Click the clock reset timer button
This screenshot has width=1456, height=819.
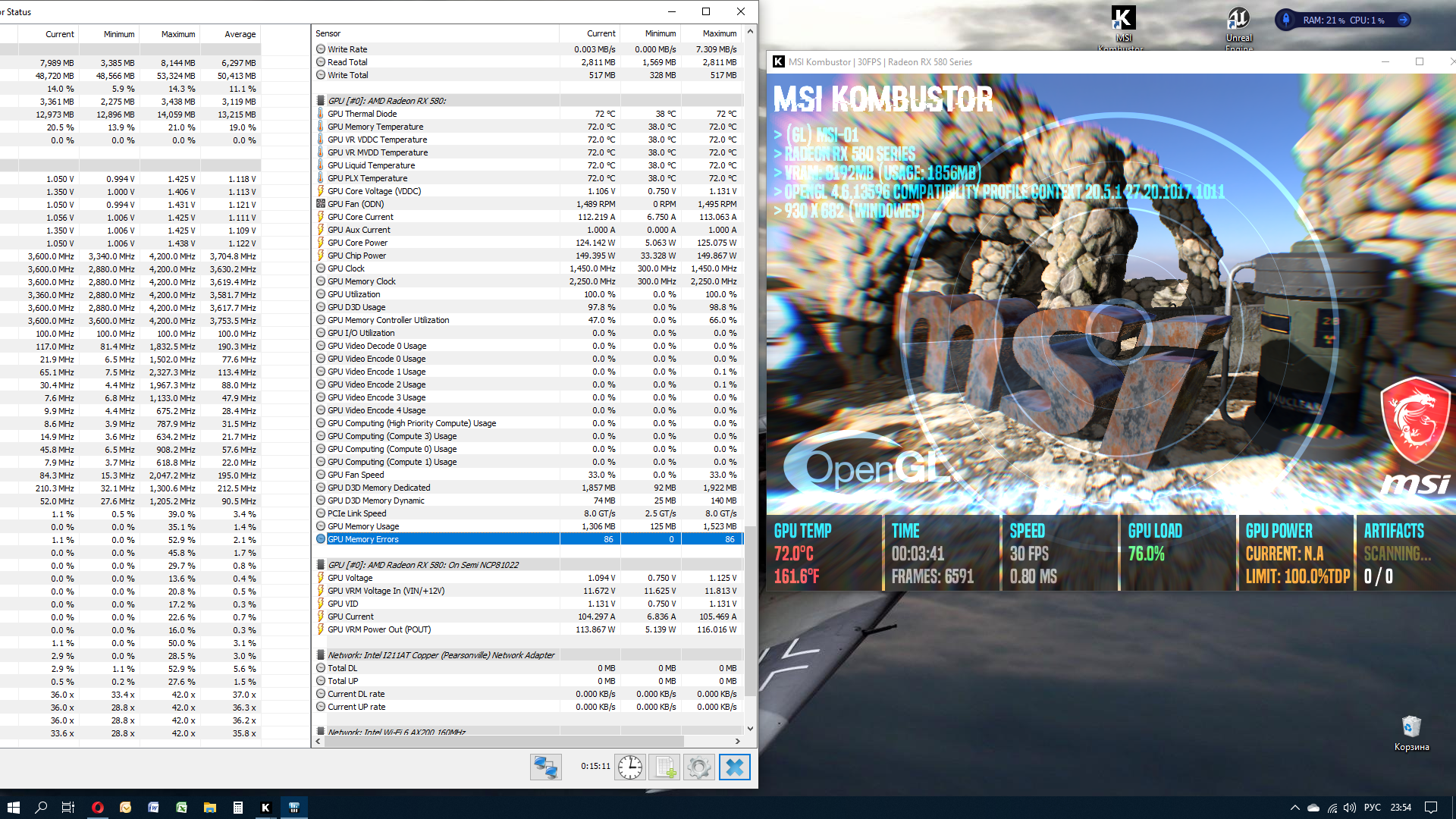coord(629,767)
